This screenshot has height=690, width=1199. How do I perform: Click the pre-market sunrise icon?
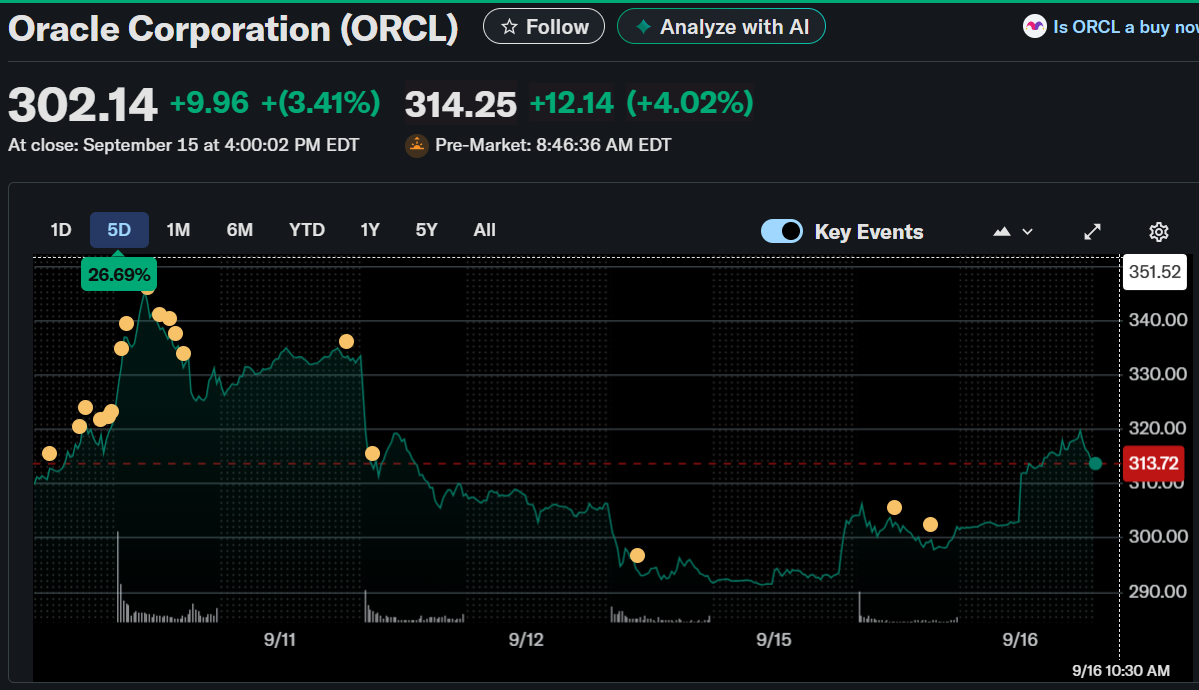(x=417, y=145)
